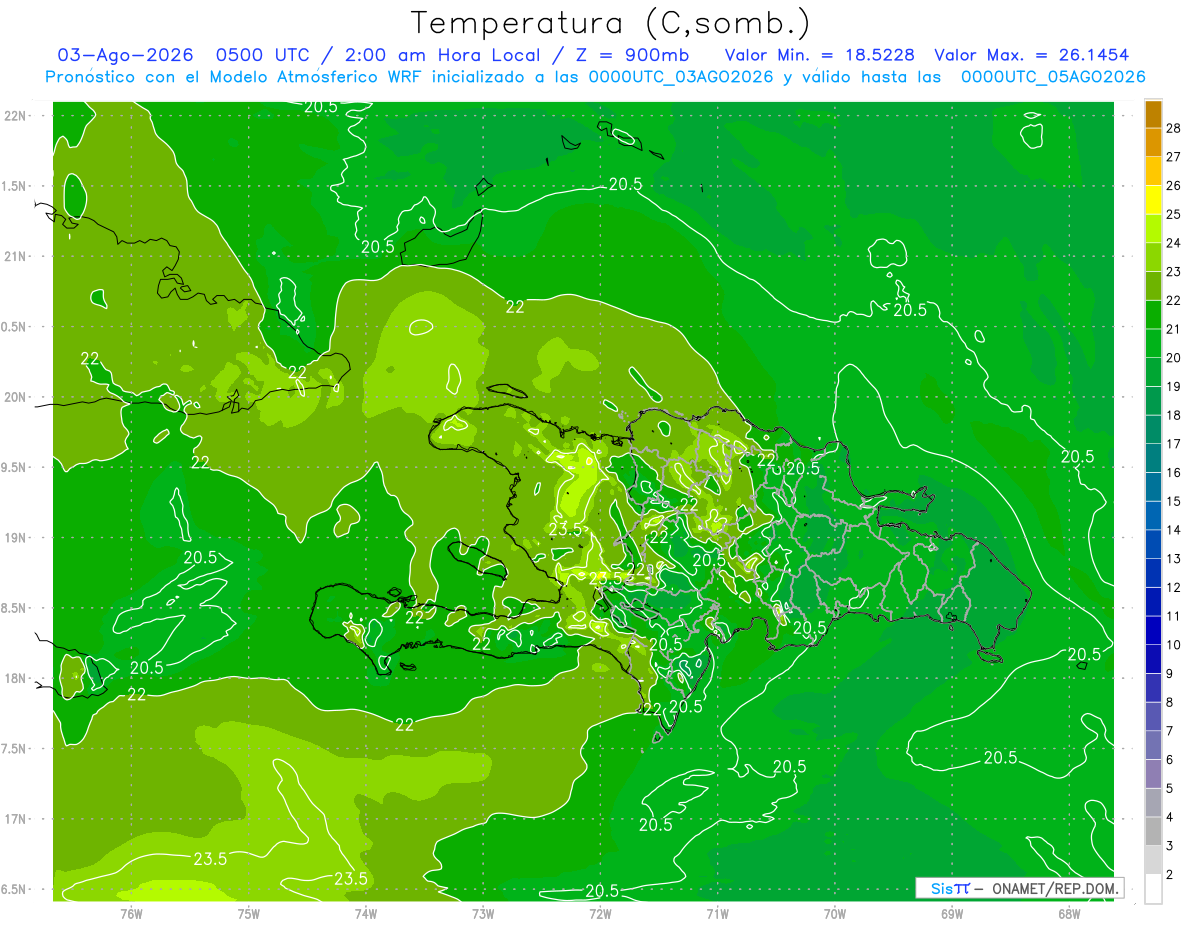This screenshot has height=927, width=1200.
Task: Click the "21N" latitude axis label
Action: [15, 257]
